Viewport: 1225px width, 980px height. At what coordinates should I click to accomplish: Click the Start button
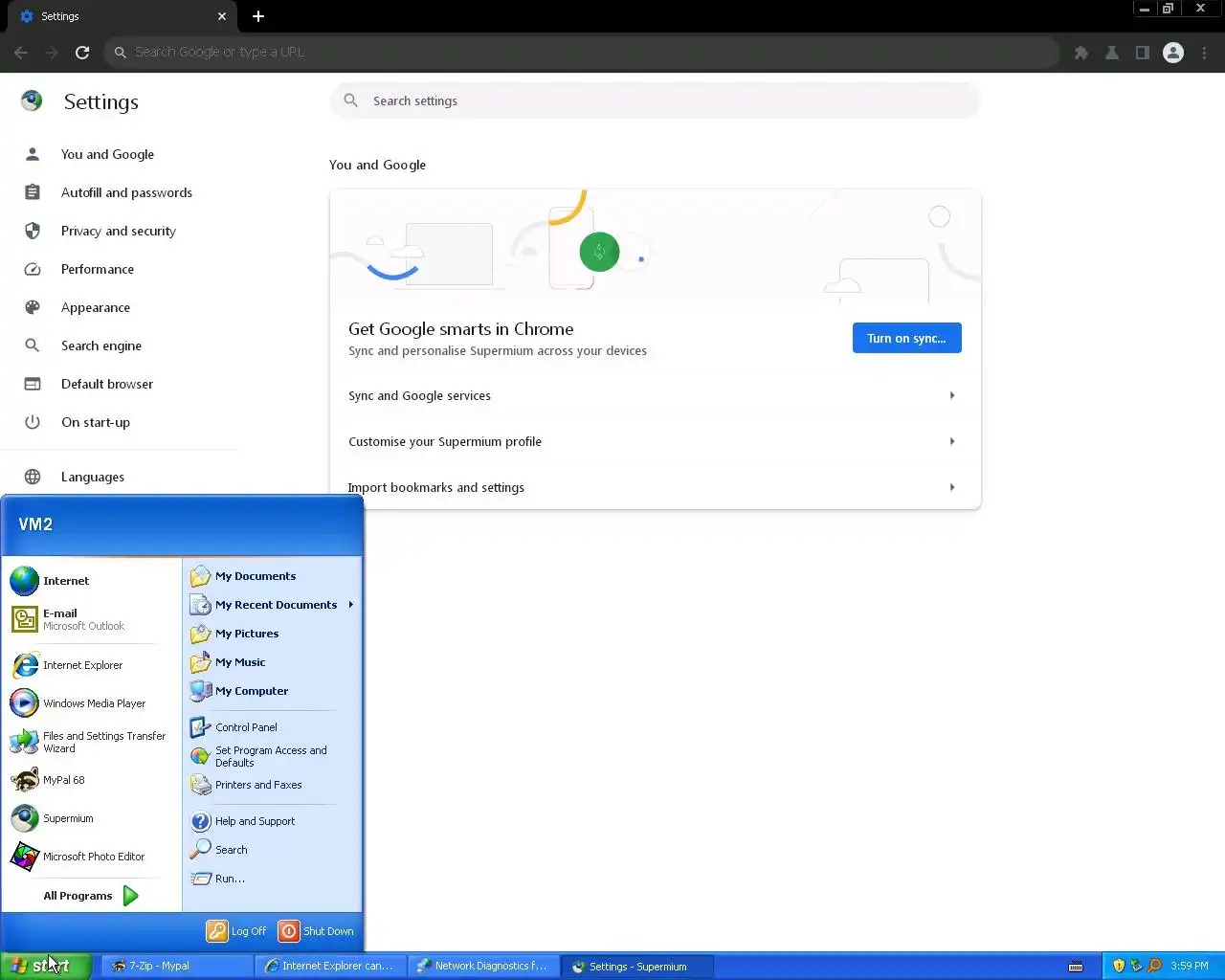pyautogui.click(x=46, y=966)
